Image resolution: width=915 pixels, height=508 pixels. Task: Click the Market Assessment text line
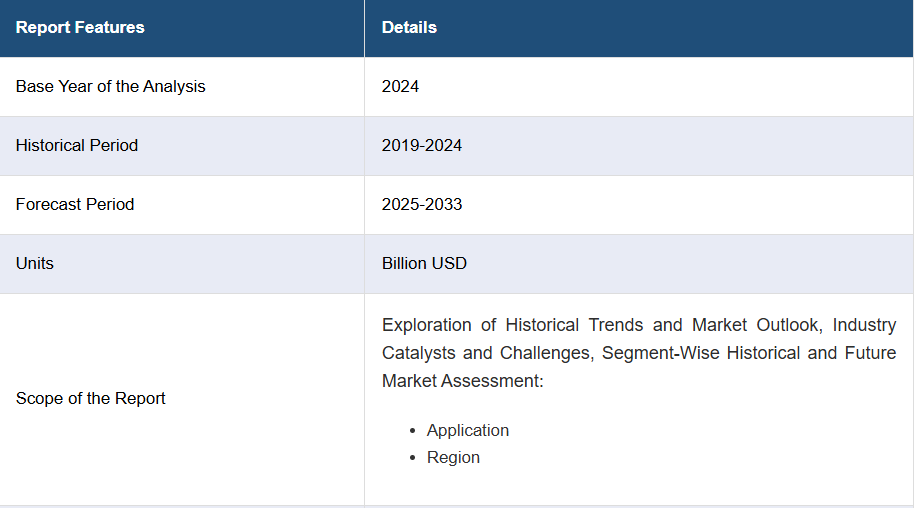(x=463, y=381)
